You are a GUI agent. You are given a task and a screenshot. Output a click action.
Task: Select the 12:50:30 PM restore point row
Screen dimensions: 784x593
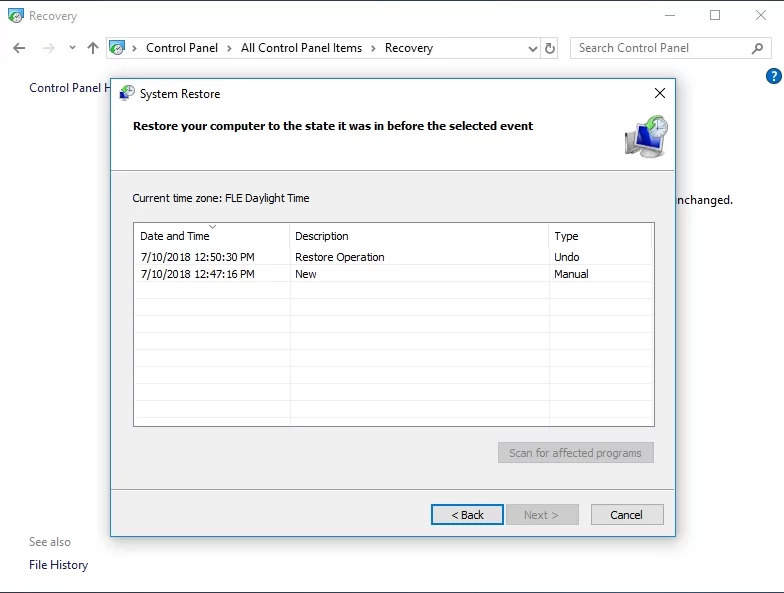coord(394,257)
